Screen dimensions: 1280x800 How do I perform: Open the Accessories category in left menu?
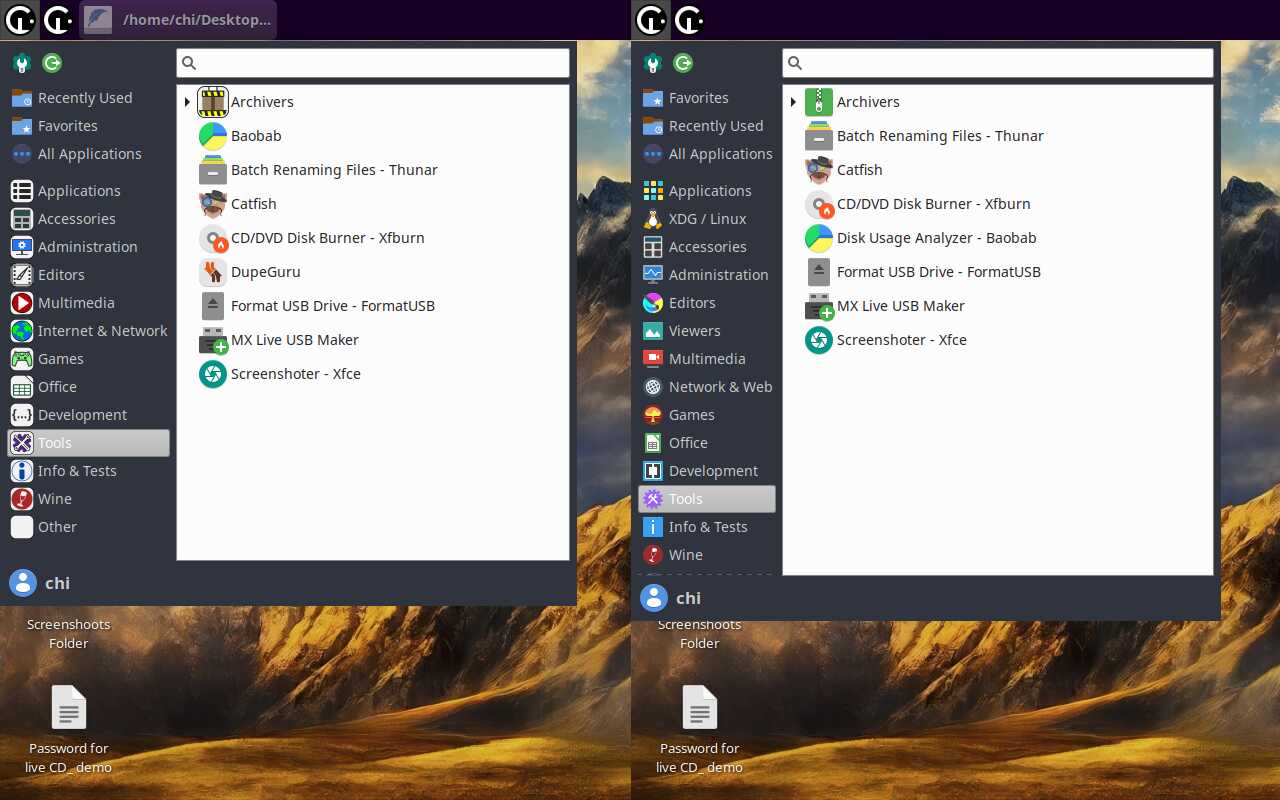[x=88, y=219]
